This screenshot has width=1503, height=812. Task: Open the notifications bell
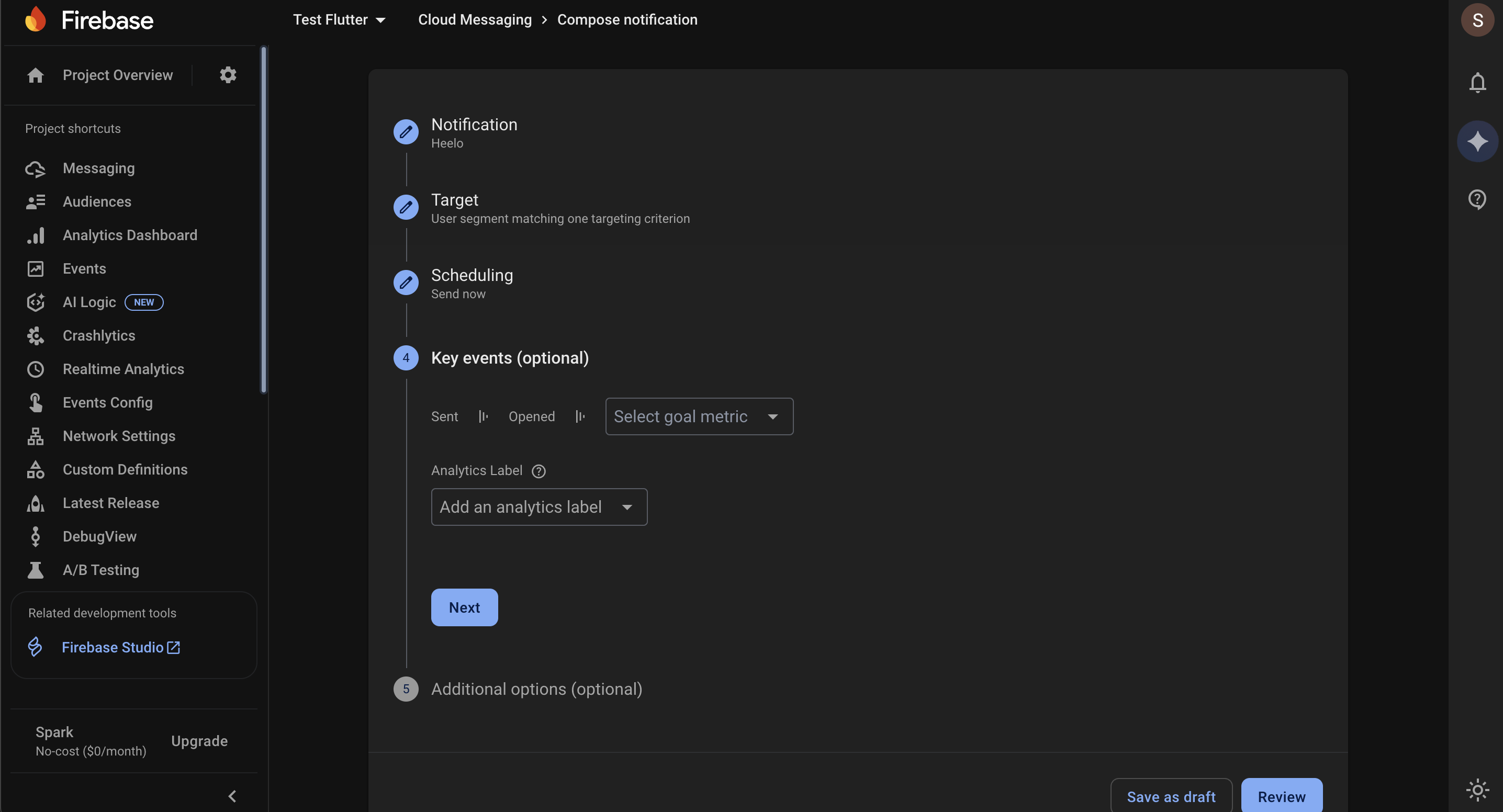tap(1477, 83)
